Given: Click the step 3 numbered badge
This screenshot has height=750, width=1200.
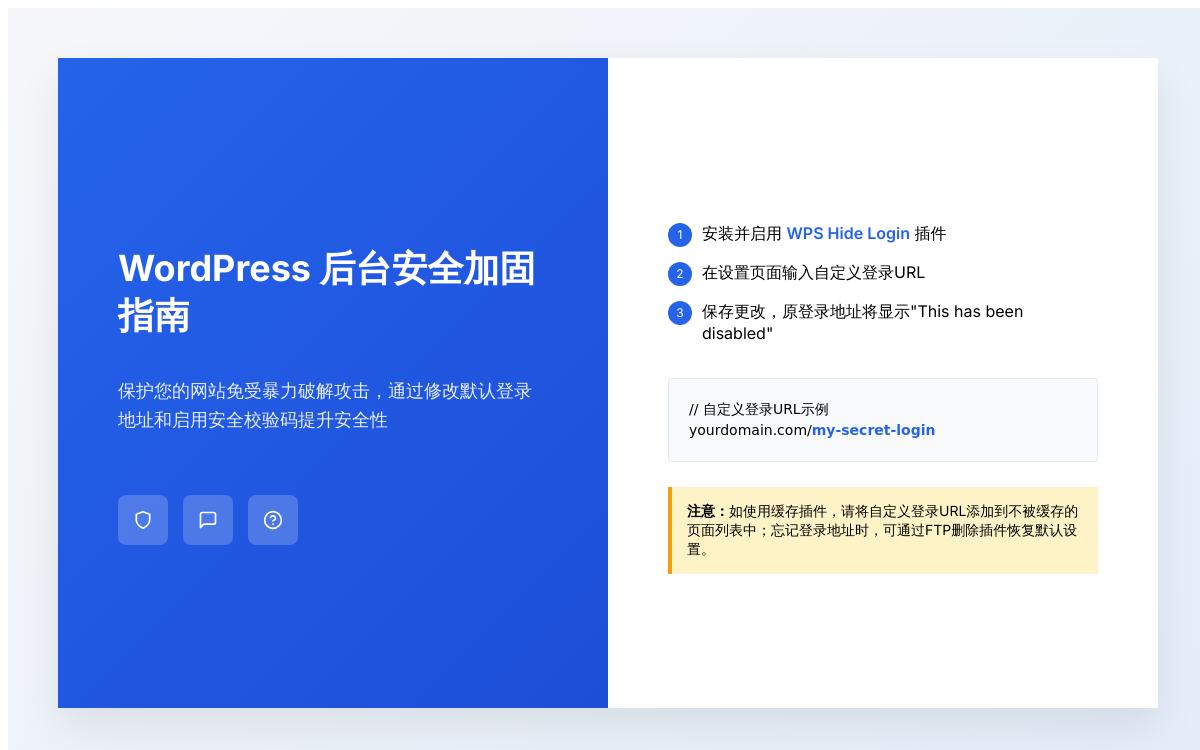Looking at the screenshot, I should (x=680, y=312).
